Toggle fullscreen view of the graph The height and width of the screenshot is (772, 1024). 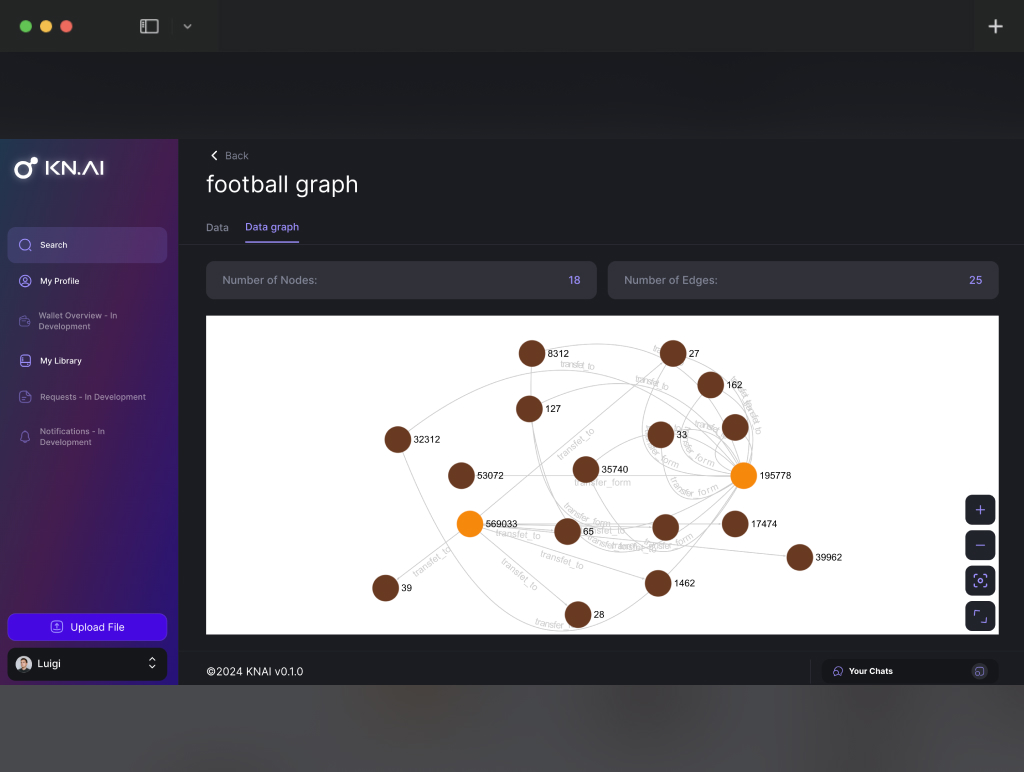click(980, 616)
